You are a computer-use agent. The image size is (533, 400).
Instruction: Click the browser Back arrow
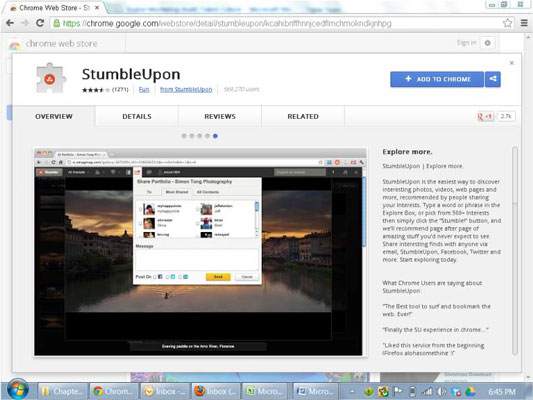coord(10,23)
